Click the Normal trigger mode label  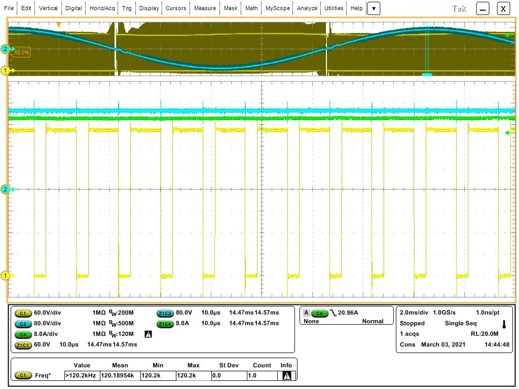coord(373,321)
